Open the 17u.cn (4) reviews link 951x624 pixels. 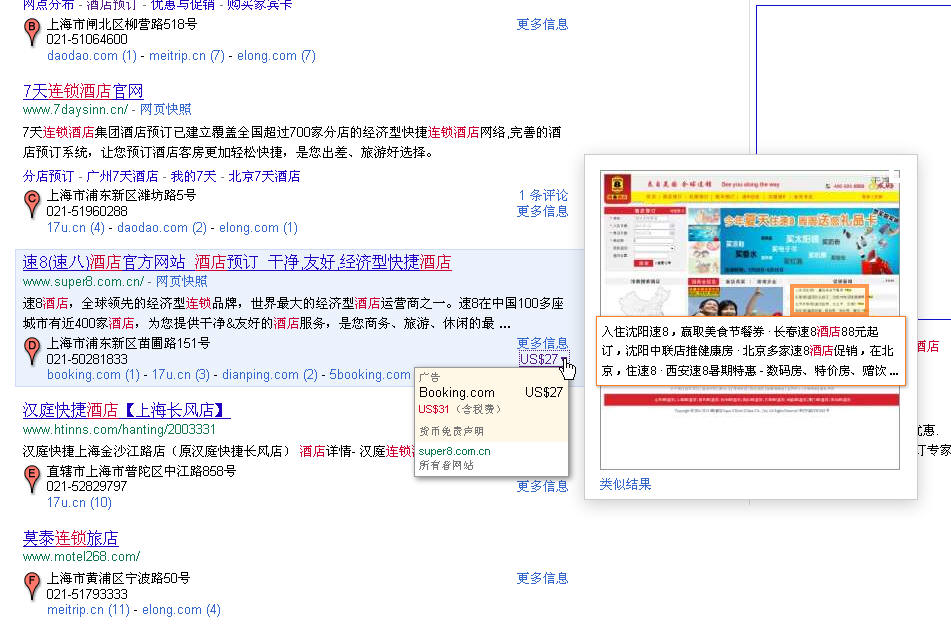click(x=76, y=228)
